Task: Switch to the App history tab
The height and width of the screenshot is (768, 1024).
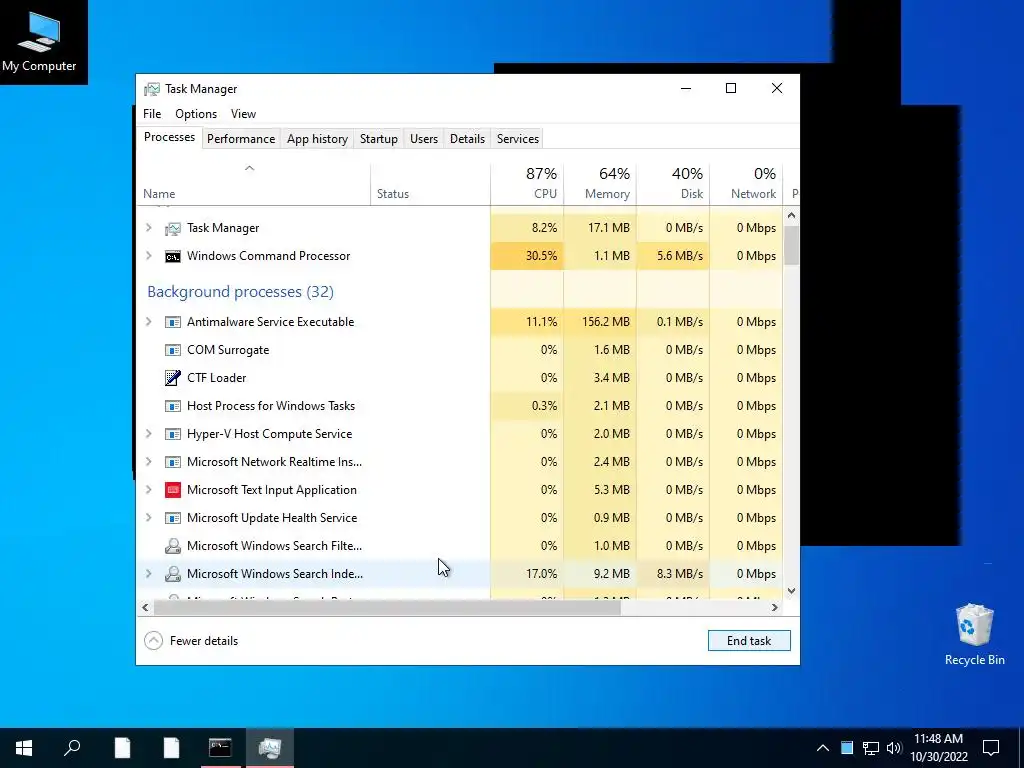Action: point(317,139)
